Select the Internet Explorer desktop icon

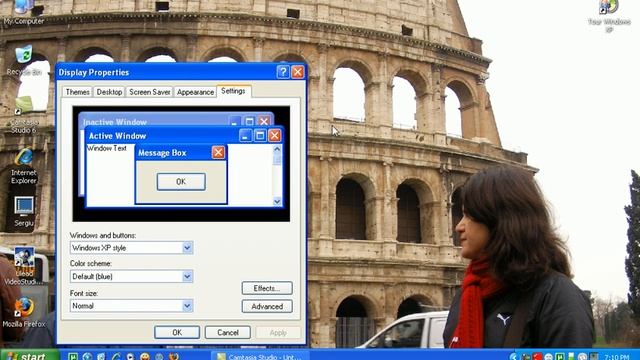tap(24, 167)
